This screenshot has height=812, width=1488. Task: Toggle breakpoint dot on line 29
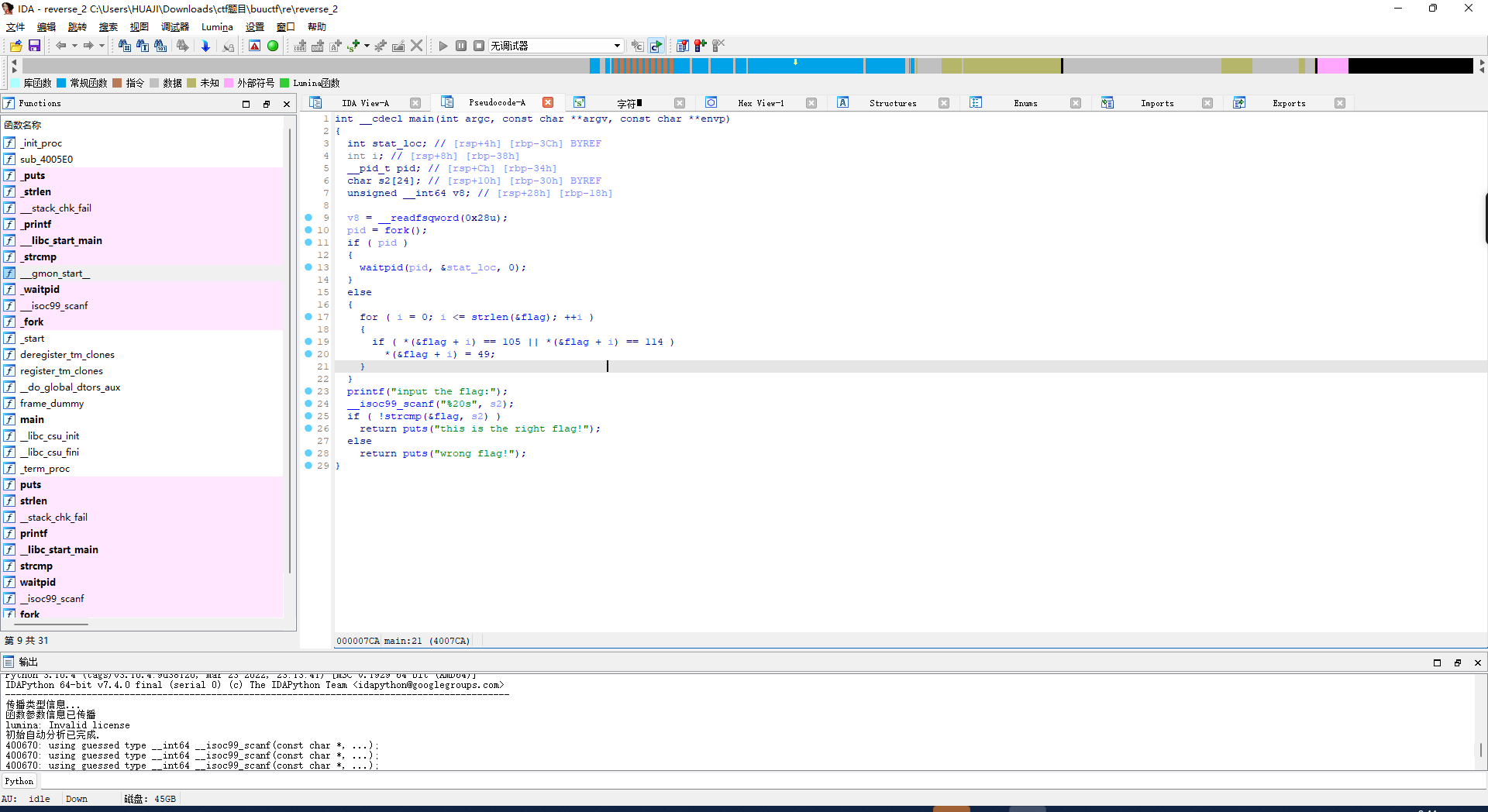click(x=308, y=466)
